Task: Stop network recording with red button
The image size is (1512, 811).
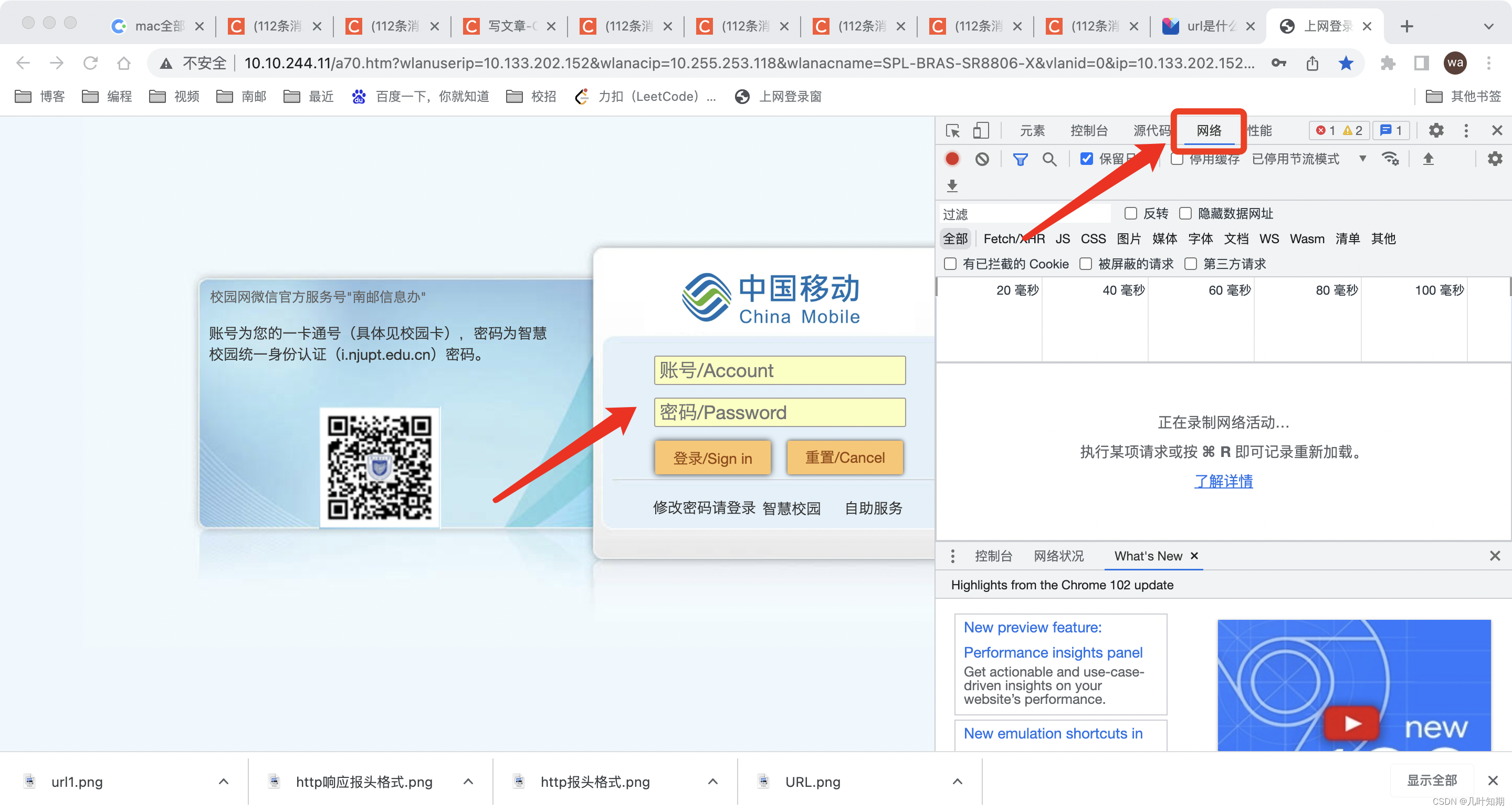Action: pos(952,159)
